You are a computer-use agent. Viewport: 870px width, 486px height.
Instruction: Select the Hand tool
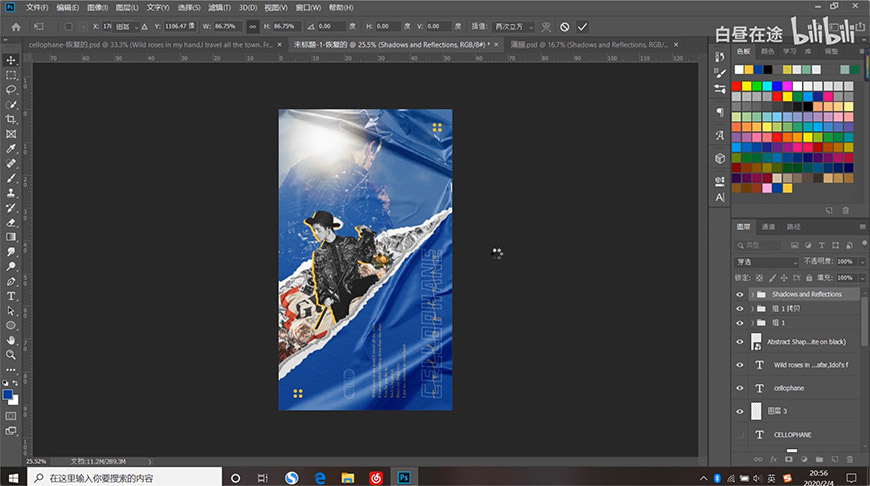pos(11,340)
